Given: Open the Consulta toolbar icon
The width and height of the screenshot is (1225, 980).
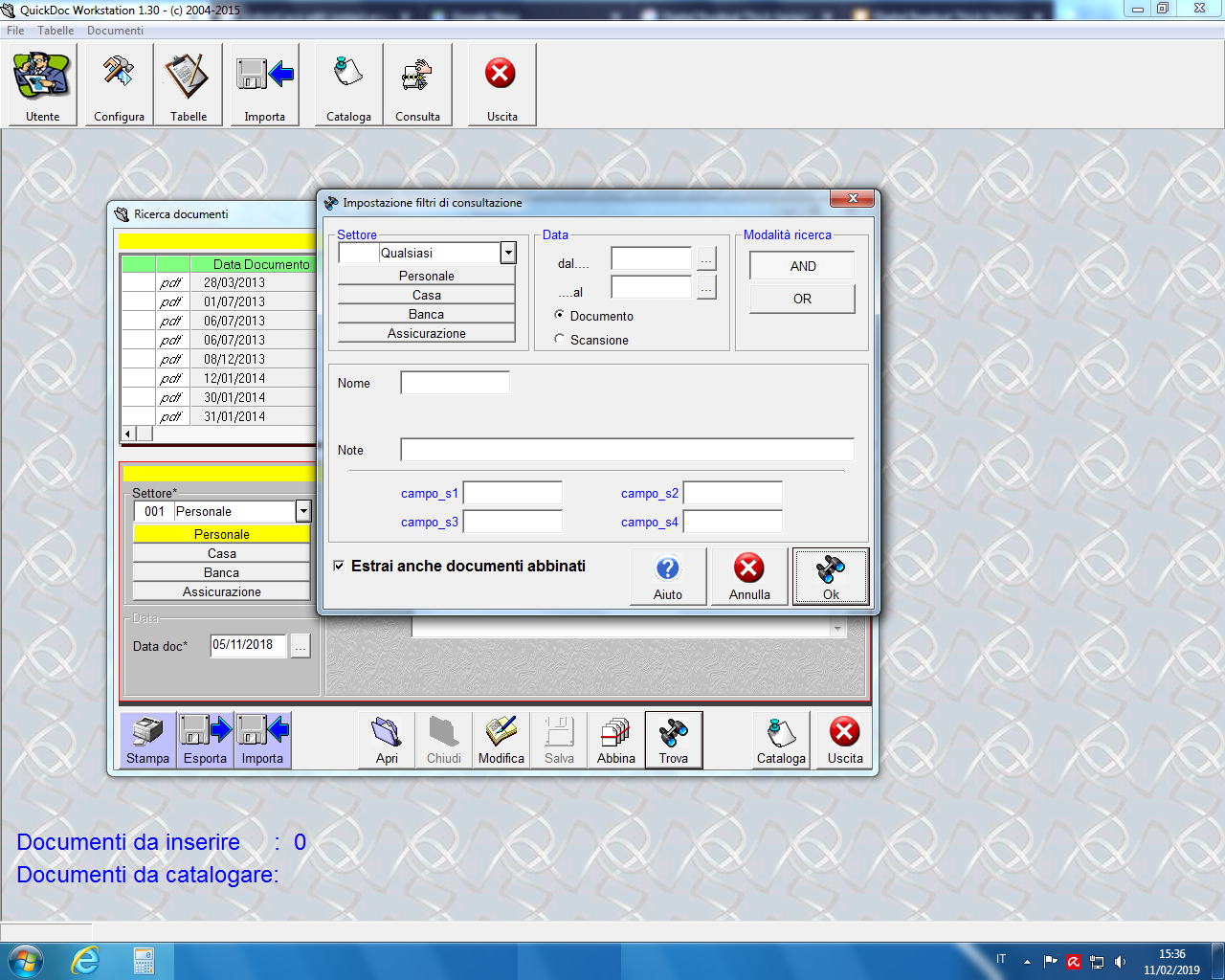Looking at the screenshot, I should tap(417, 84).
